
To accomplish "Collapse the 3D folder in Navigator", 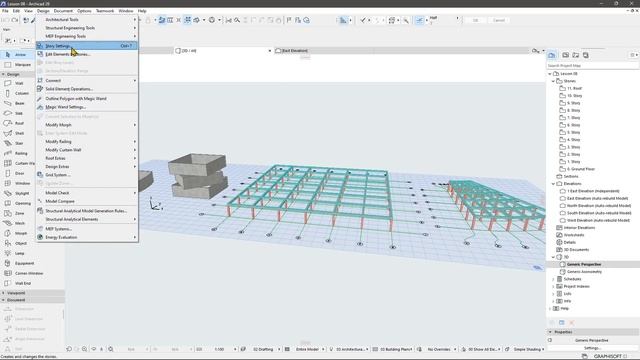I will click(x=553, y=257).
